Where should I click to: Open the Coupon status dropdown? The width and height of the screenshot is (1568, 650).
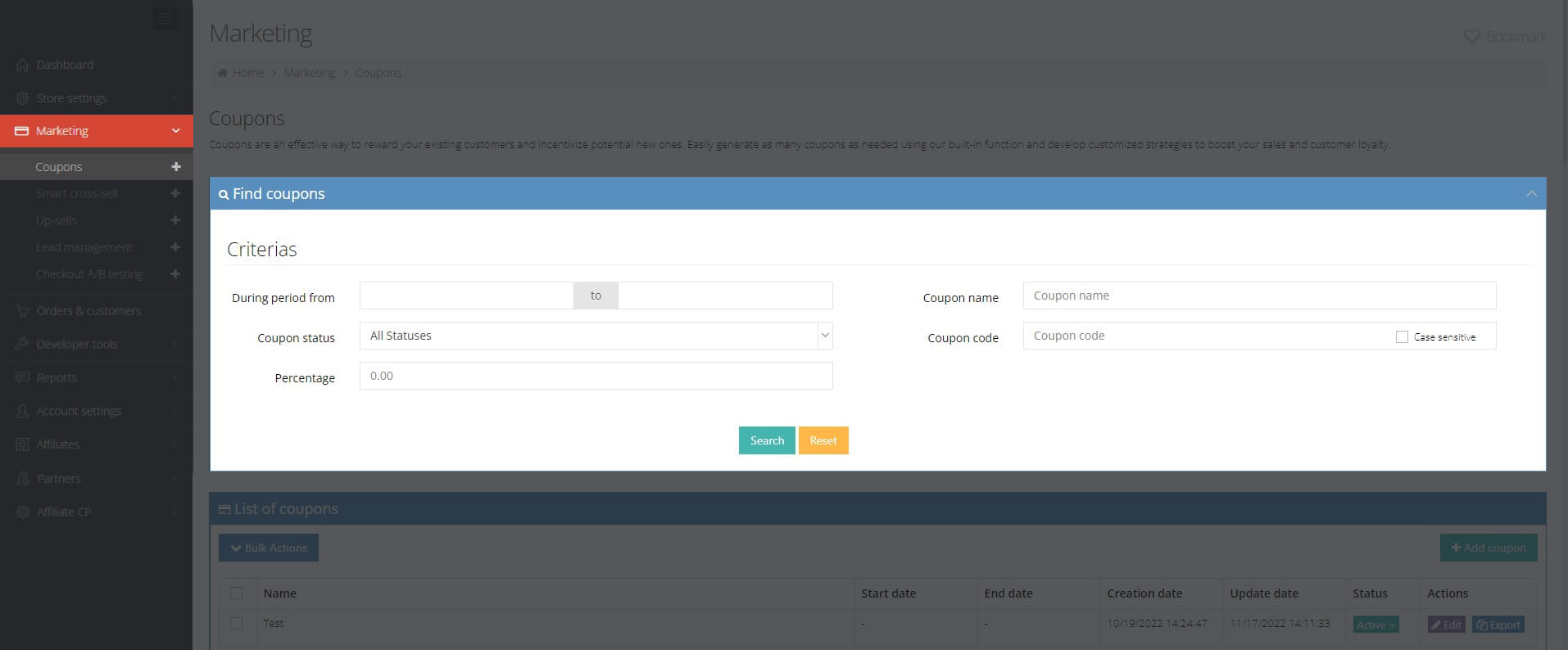point(596,336)
